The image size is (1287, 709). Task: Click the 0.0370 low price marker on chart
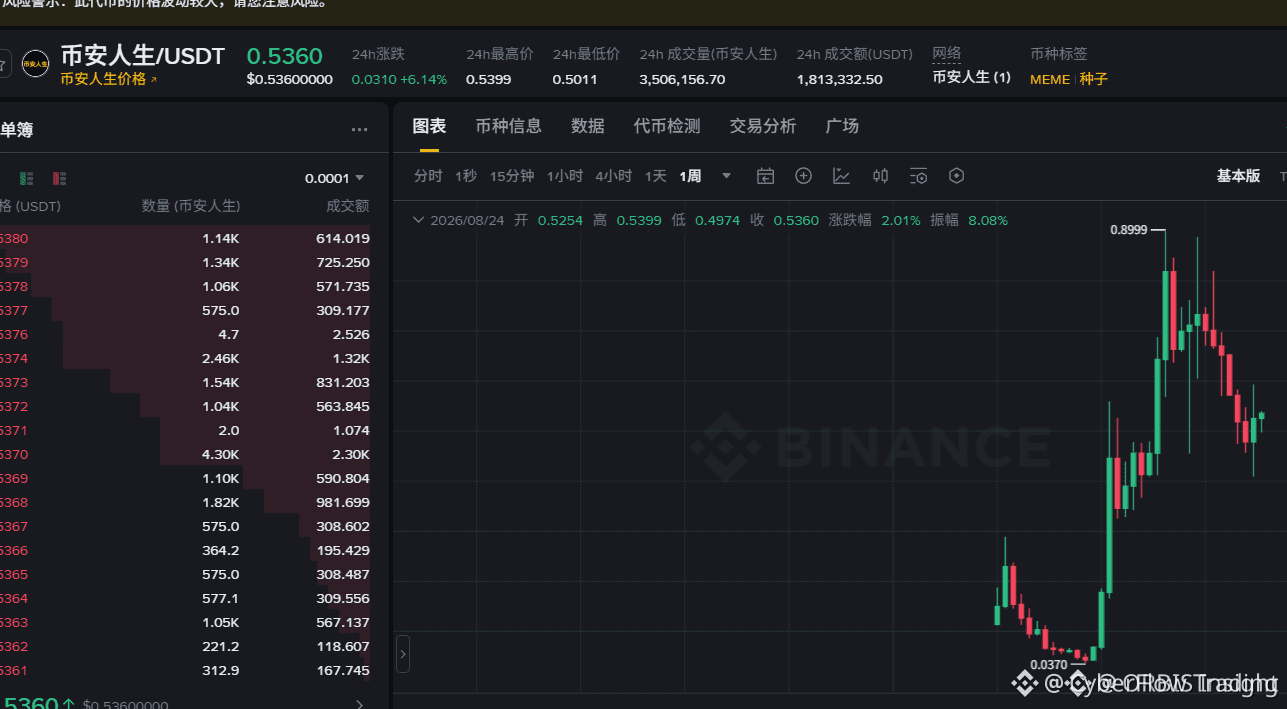tap(1049, 664)
